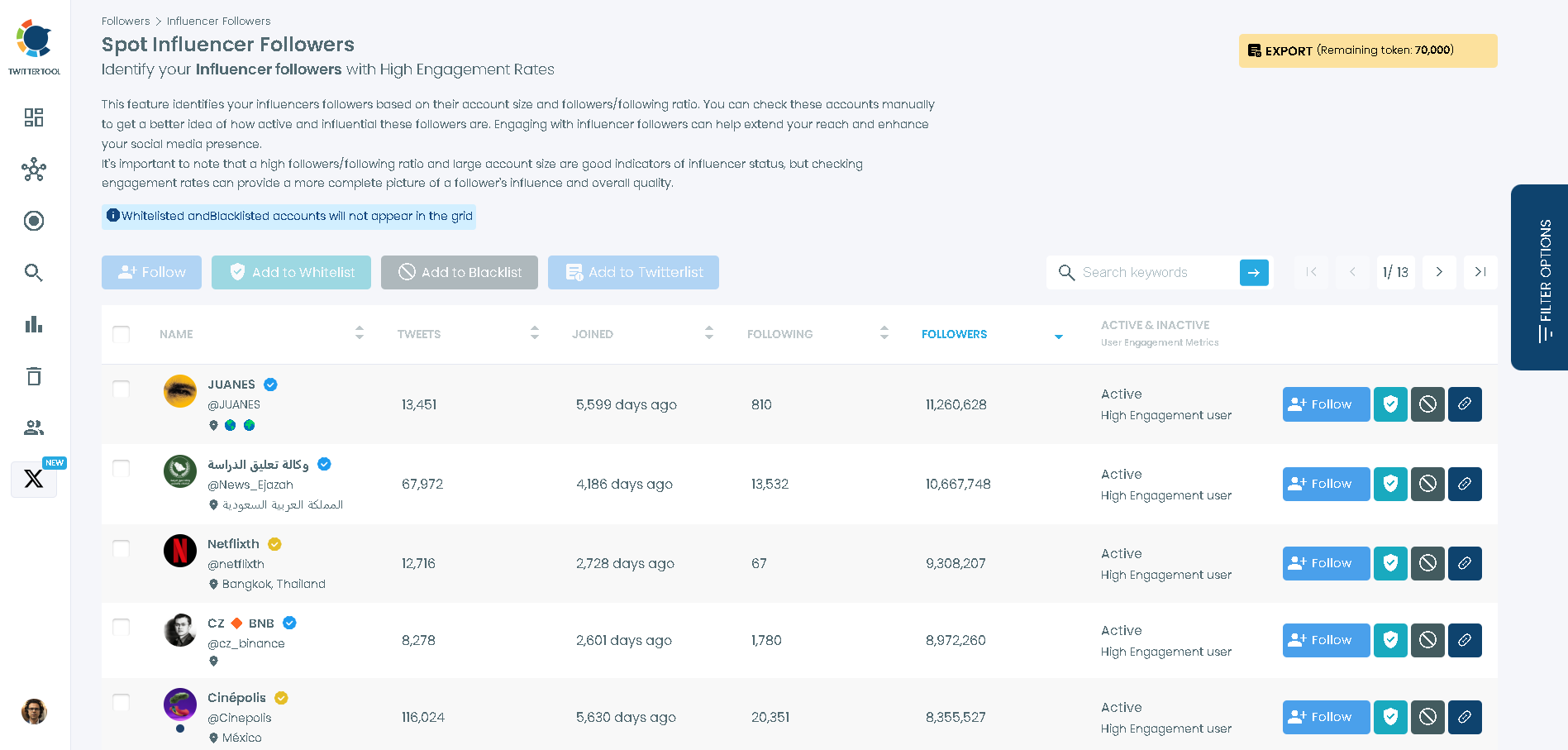Screen dimensions: 1568x750
Task: Open the link icon for JUANES
Action: click(x=1465, y=404)
